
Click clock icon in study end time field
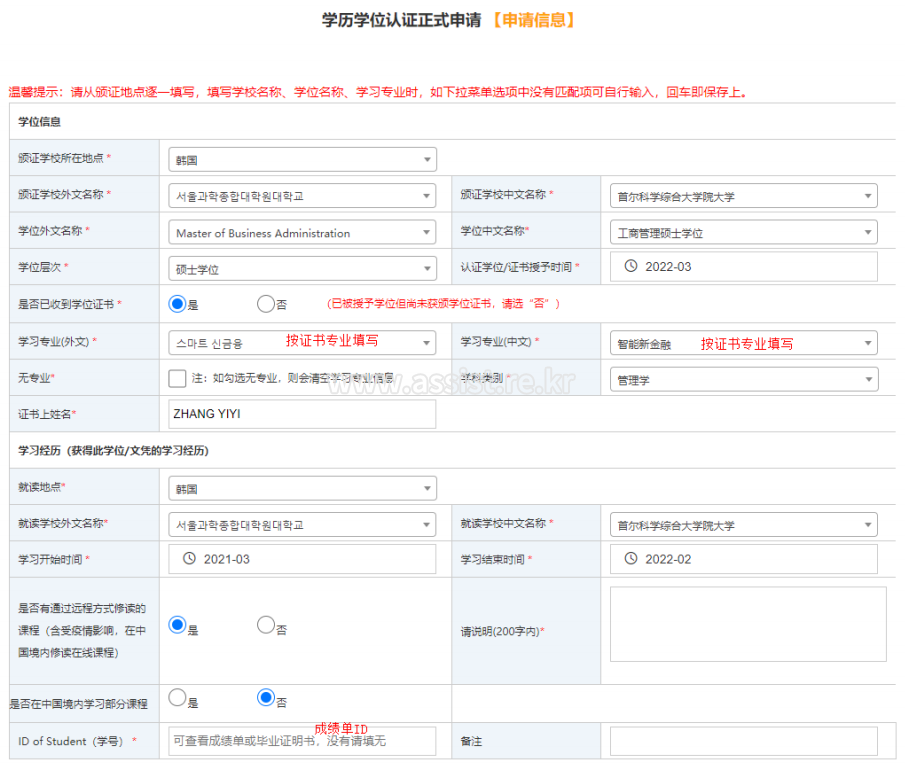pyautogui.click(x=631, y=558)
